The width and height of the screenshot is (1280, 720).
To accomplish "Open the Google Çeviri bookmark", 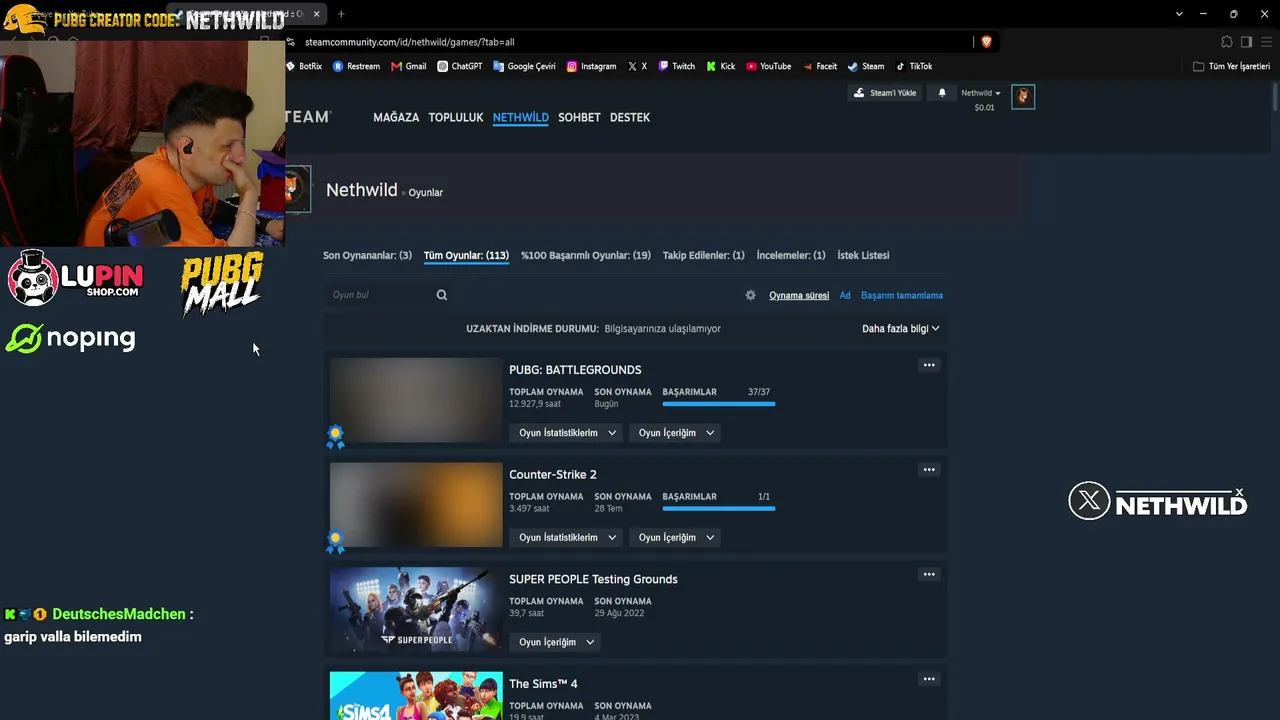I will point(525,67).
